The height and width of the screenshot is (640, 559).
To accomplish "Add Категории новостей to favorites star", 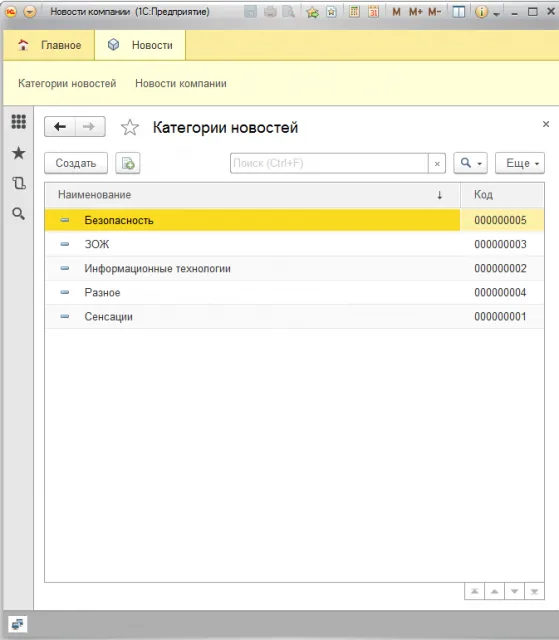I will (130, 127).
